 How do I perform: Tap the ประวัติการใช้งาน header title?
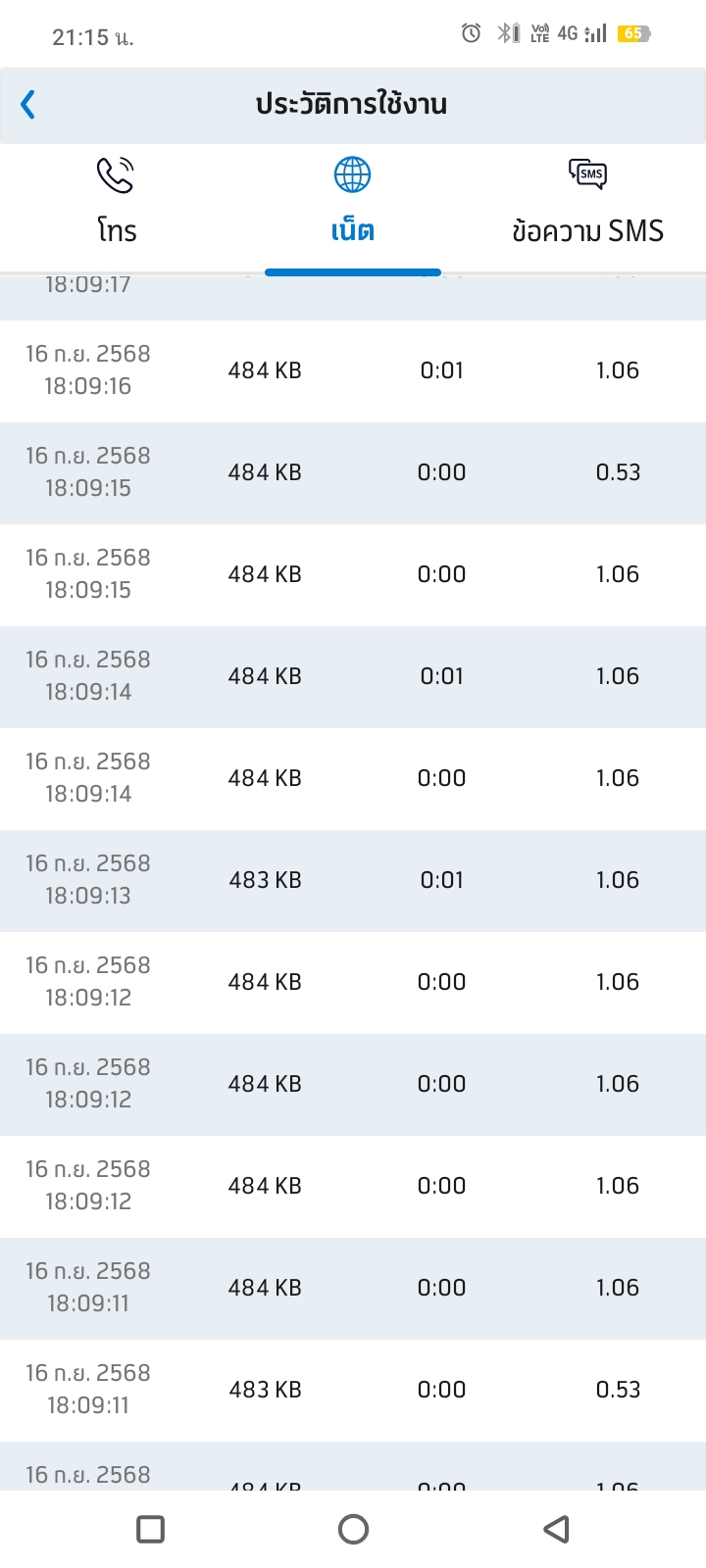click(351, 104)
